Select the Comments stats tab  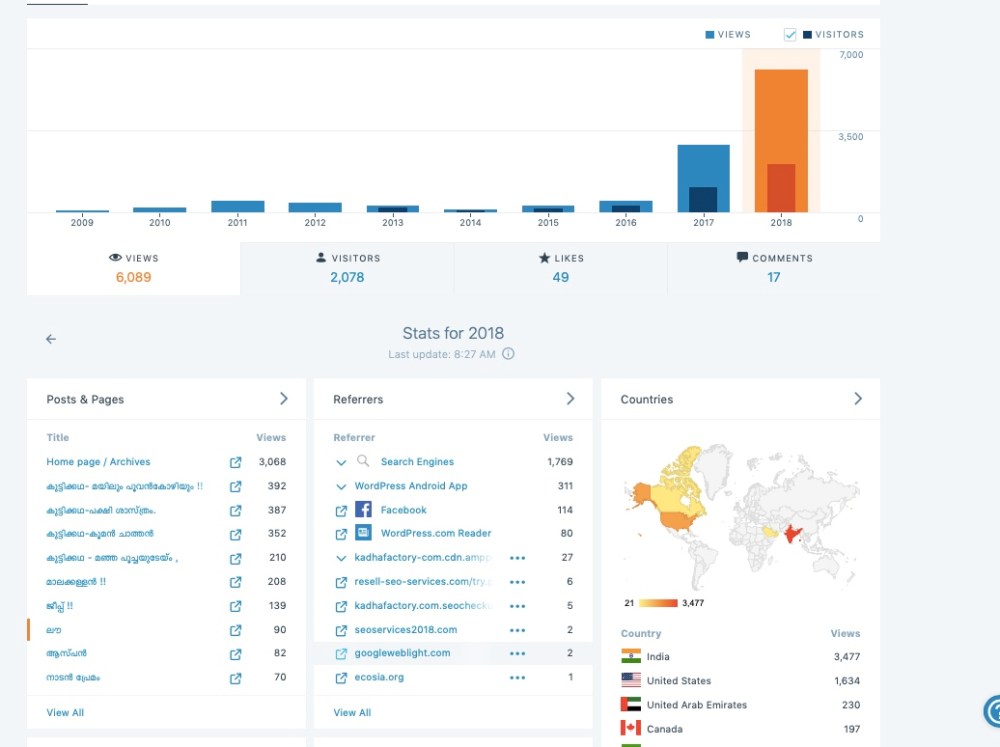tap(773, 268)
